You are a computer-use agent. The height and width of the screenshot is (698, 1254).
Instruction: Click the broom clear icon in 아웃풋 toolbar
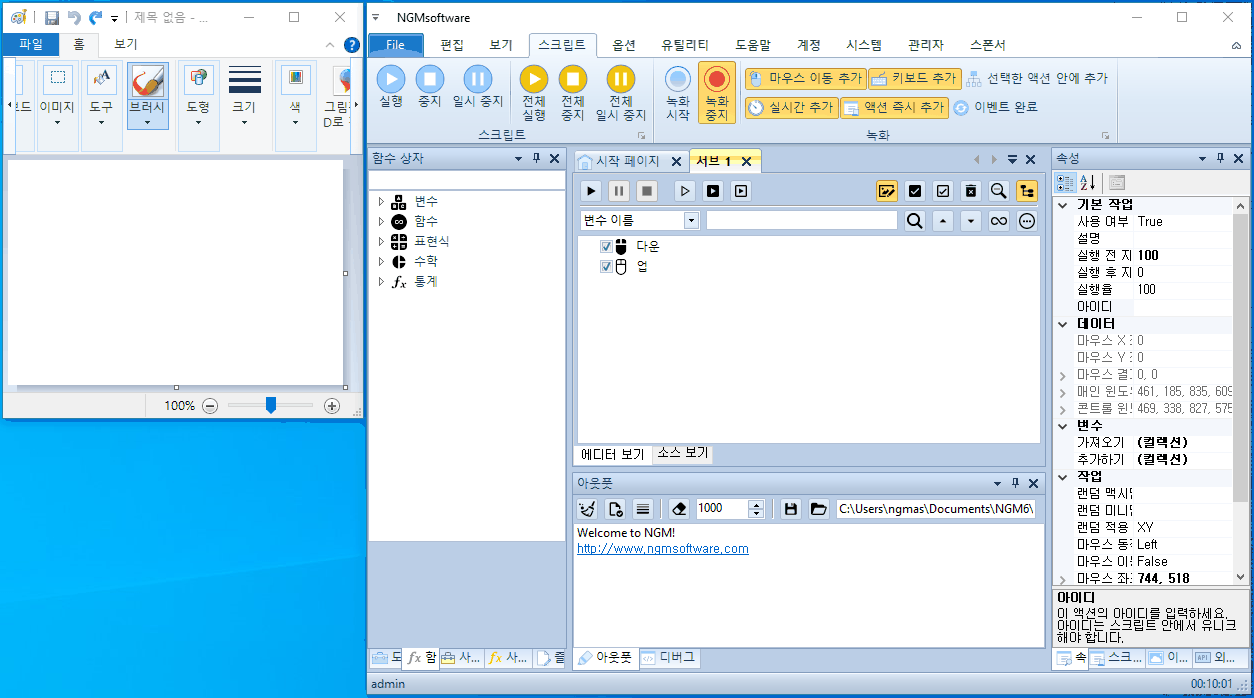(x=587, y=508)
